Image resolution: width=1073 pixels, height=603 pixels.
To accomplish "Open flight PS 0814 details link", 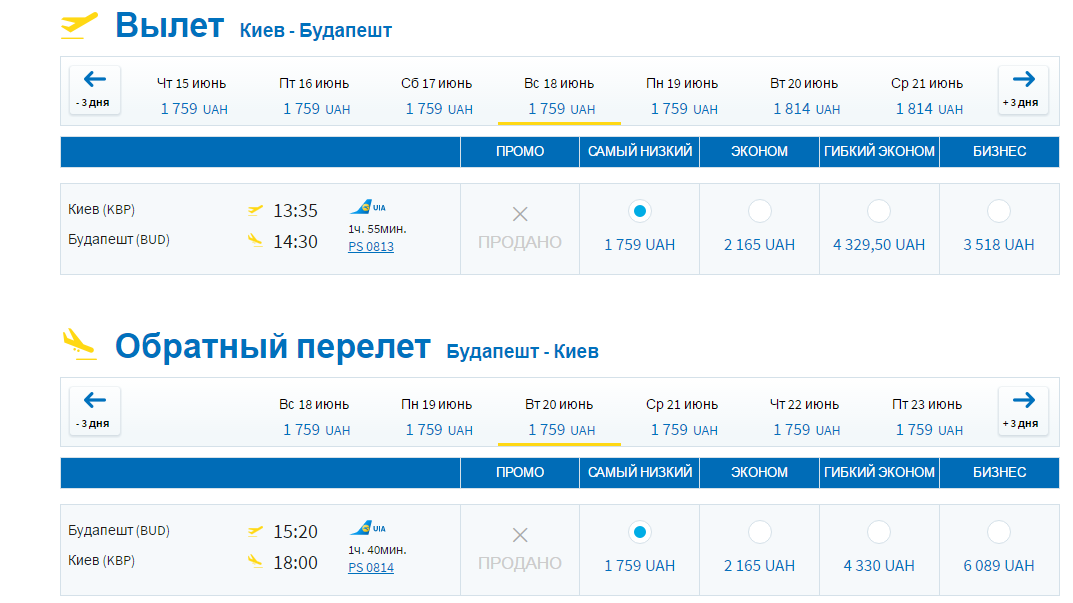I will 371,567.
